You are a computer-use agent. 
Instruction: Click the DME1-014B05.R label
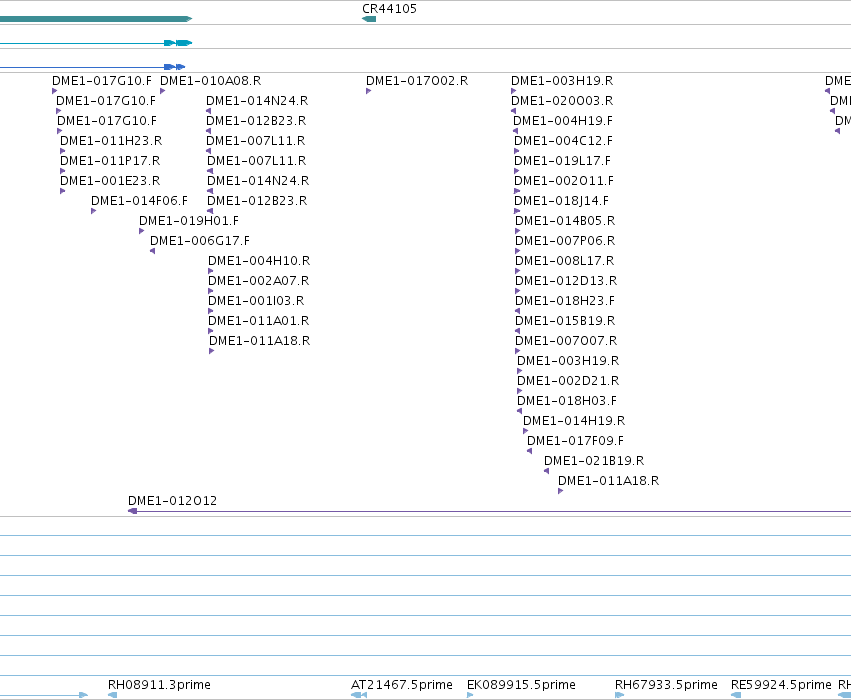tap(565, 221)
